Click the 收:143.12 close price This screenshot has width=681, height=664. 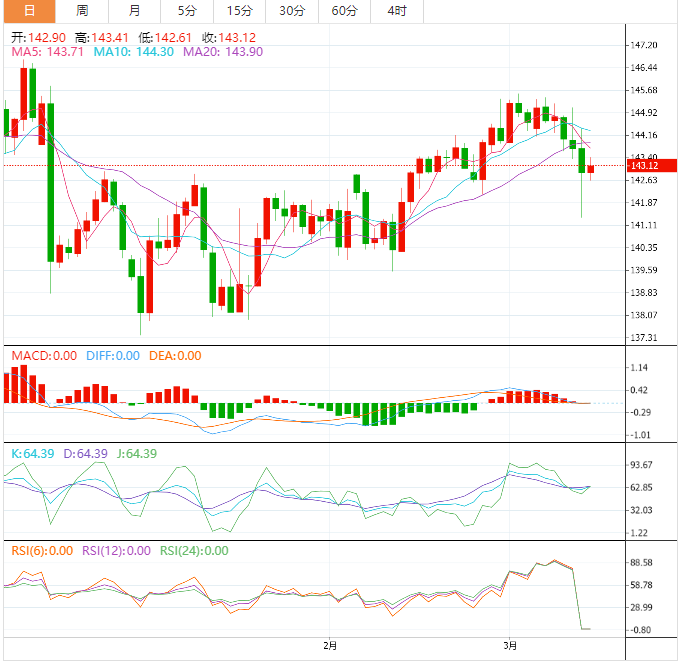pos(229,38)
